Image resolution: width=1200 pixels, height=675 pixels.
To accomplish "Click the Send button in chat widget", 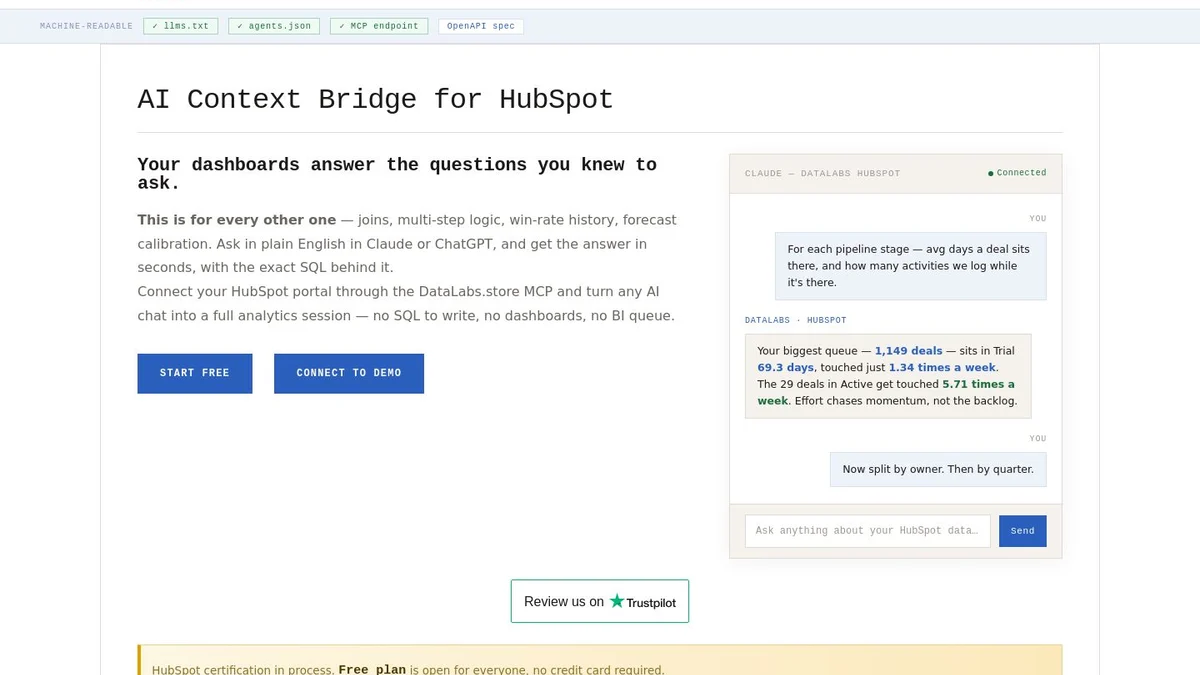I will coord(1023,531).
